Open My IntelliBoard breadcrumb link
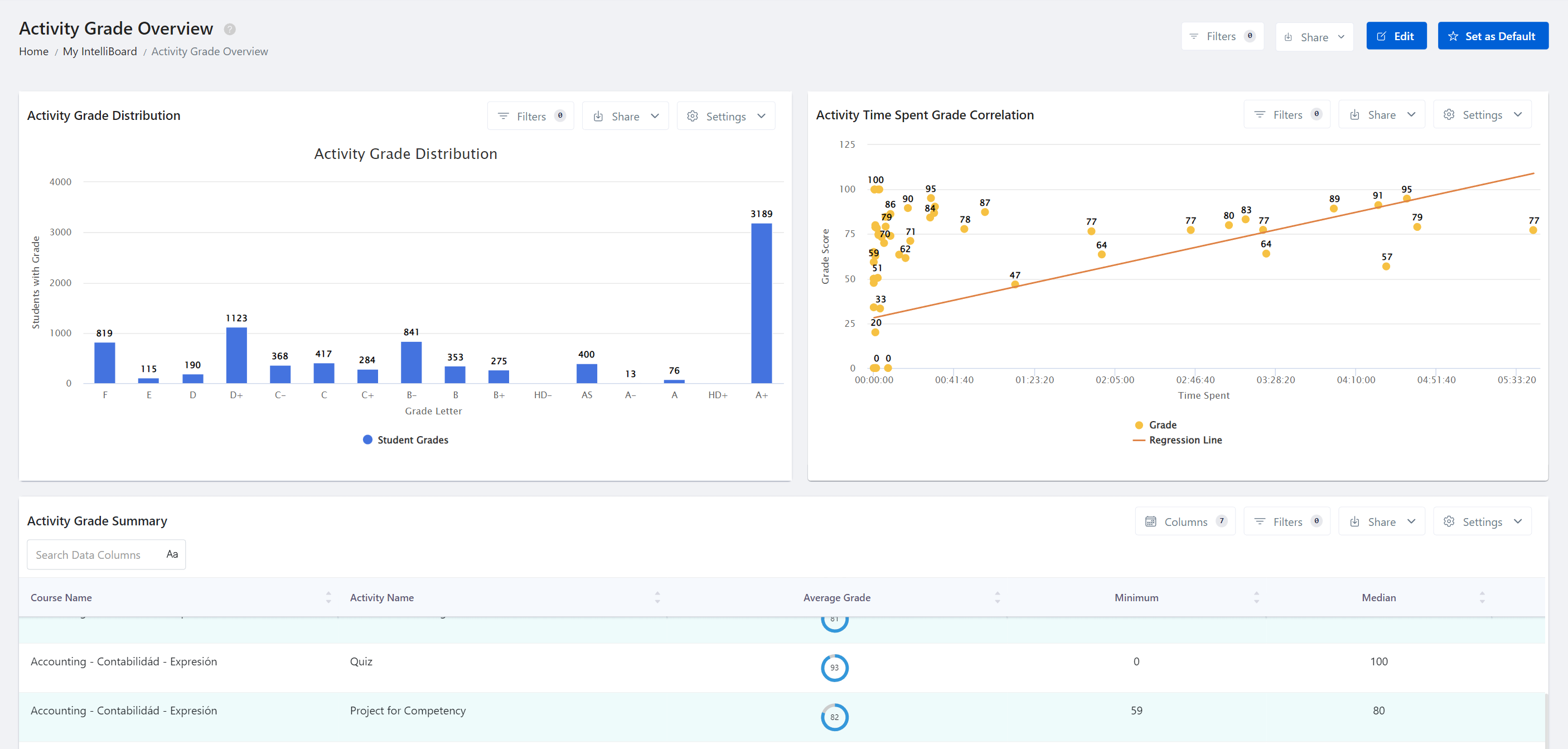This screenshot has height=749, width=1568. (100, 51)
